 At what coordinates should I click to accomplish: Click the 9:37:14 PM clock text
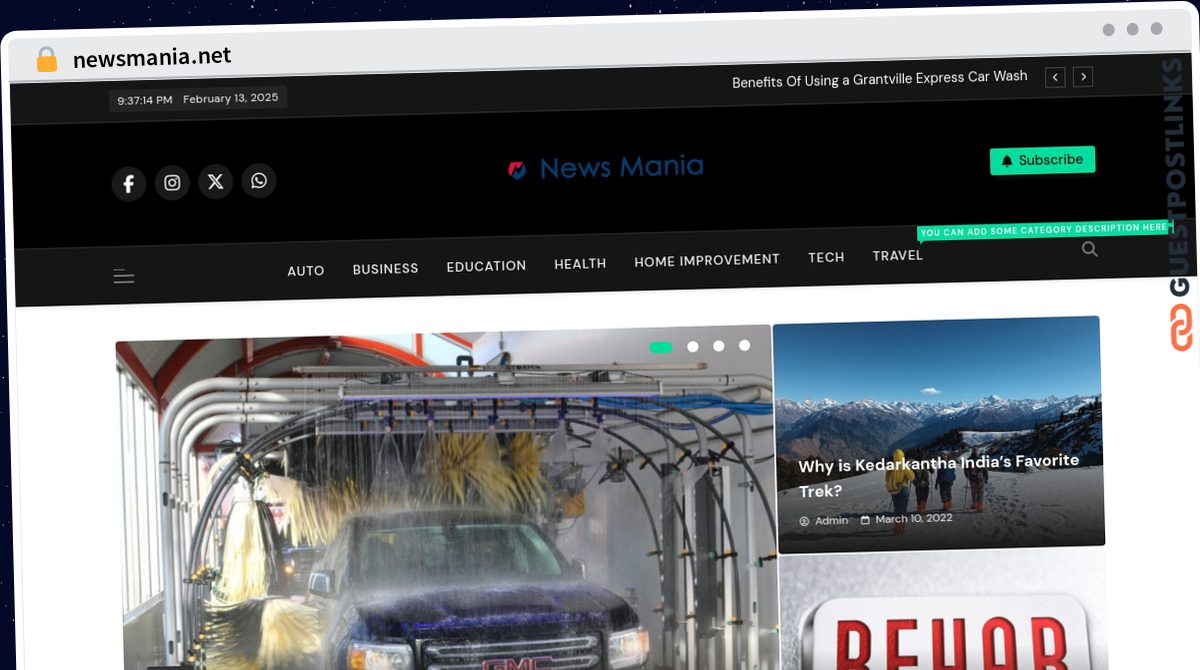pos(145,100)
